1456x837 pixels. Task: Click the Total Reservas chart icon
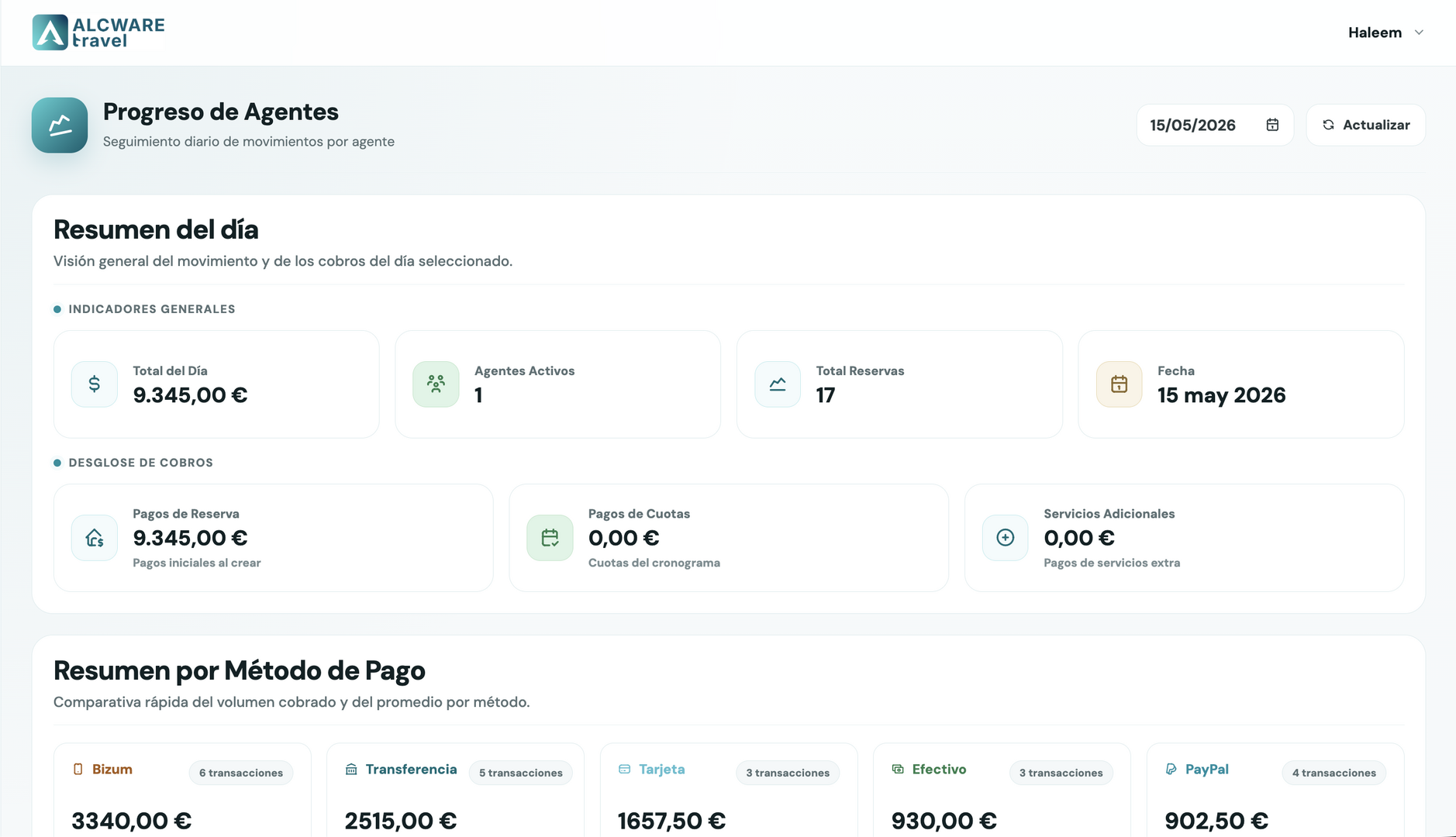(778, 384)
